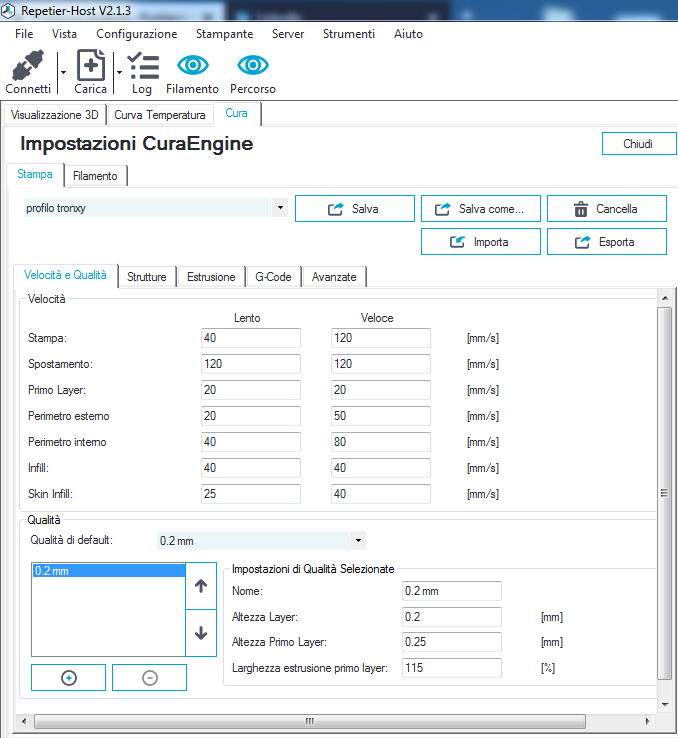Viewport: 678px width, 738px height.
Task: Open the Vista menu
Action: coord(64,34)
